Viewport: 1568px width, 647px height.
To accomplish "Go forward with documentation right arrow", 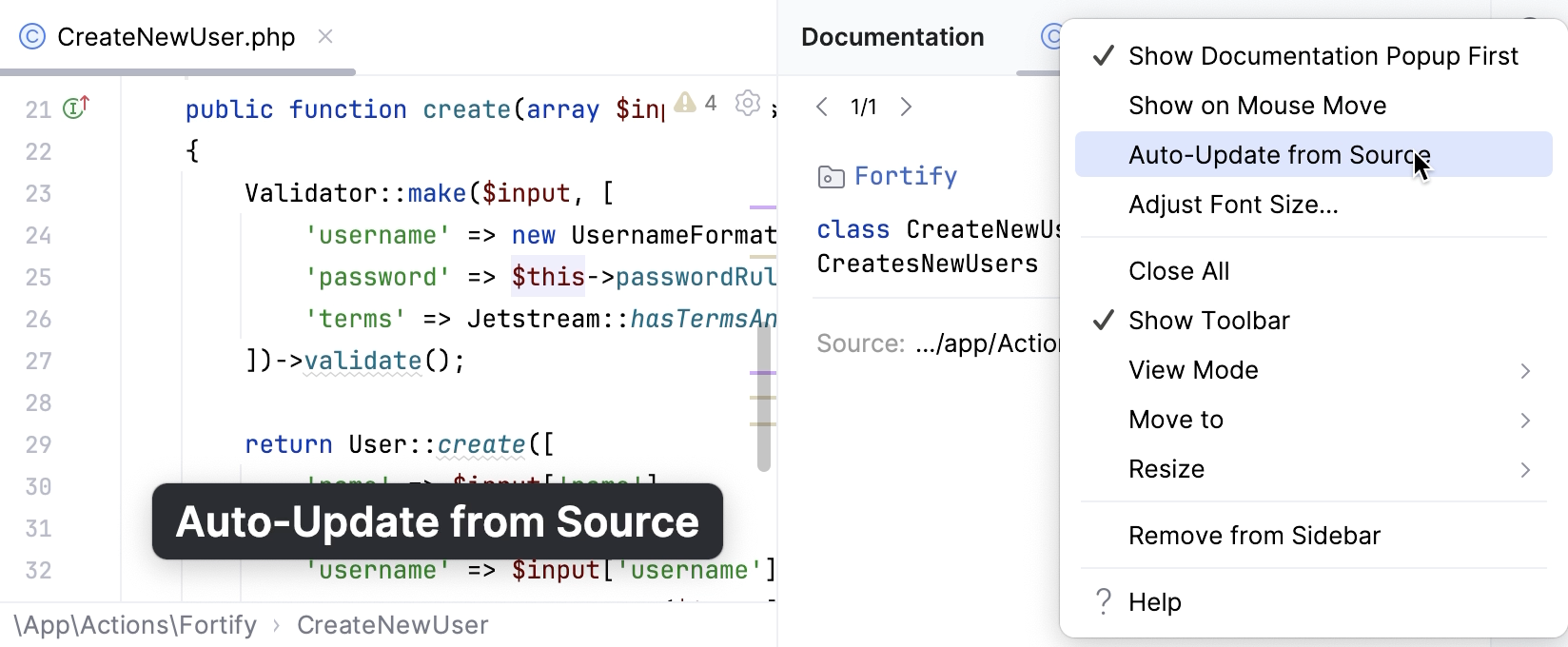I will (906, 107).
